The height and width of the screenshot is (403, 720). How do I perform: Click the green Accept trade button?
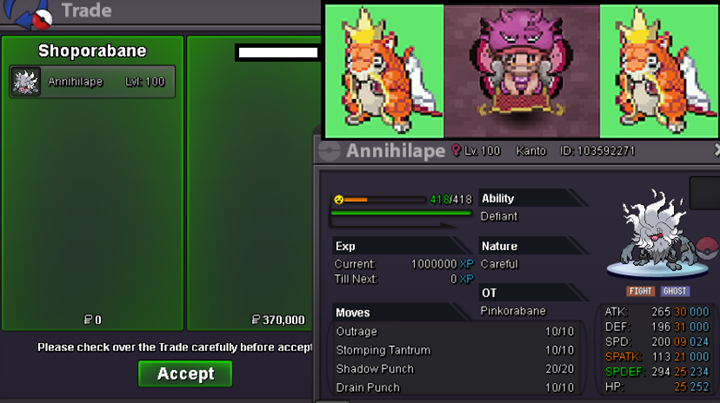point(185,374)
